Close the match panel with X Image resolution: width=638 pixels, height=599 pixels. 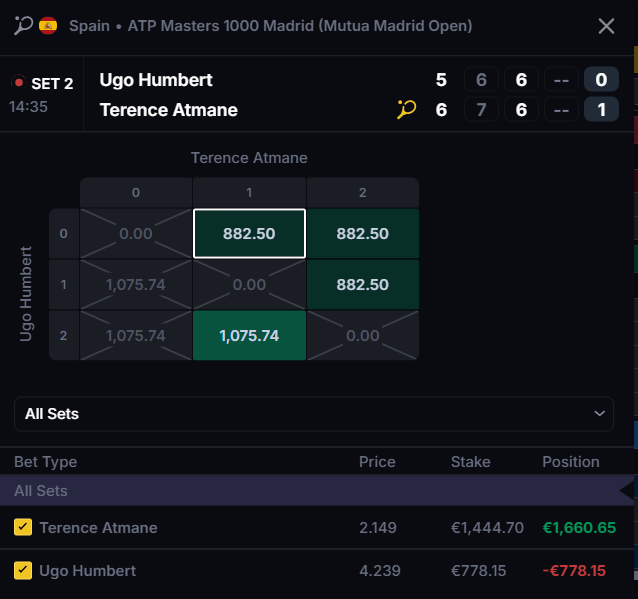point(606,26)
